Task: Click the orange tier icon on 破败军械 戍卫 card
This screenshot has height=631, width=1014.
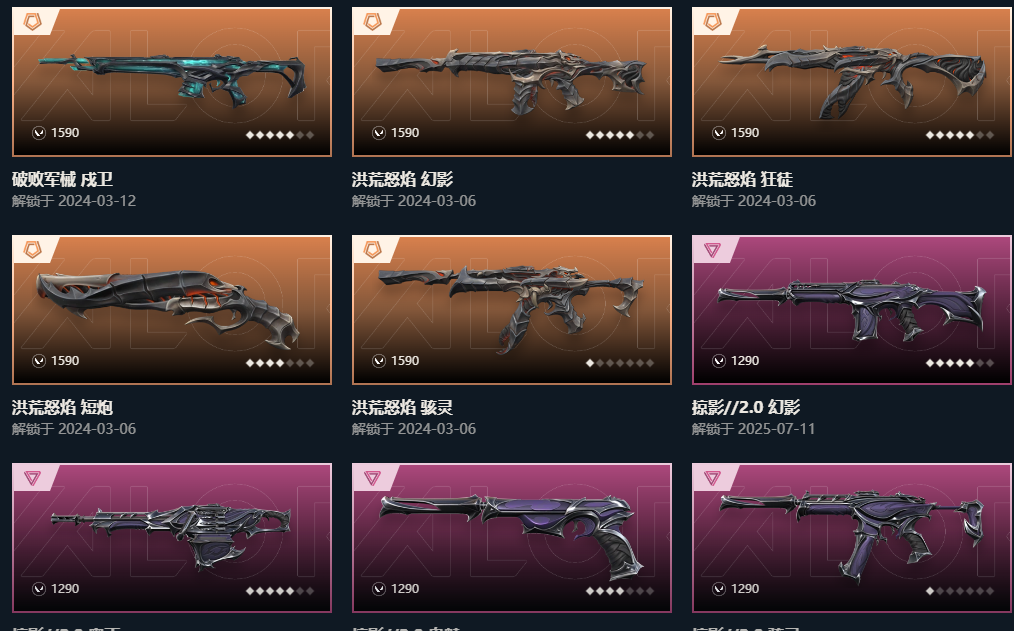Action: (32, 22)
